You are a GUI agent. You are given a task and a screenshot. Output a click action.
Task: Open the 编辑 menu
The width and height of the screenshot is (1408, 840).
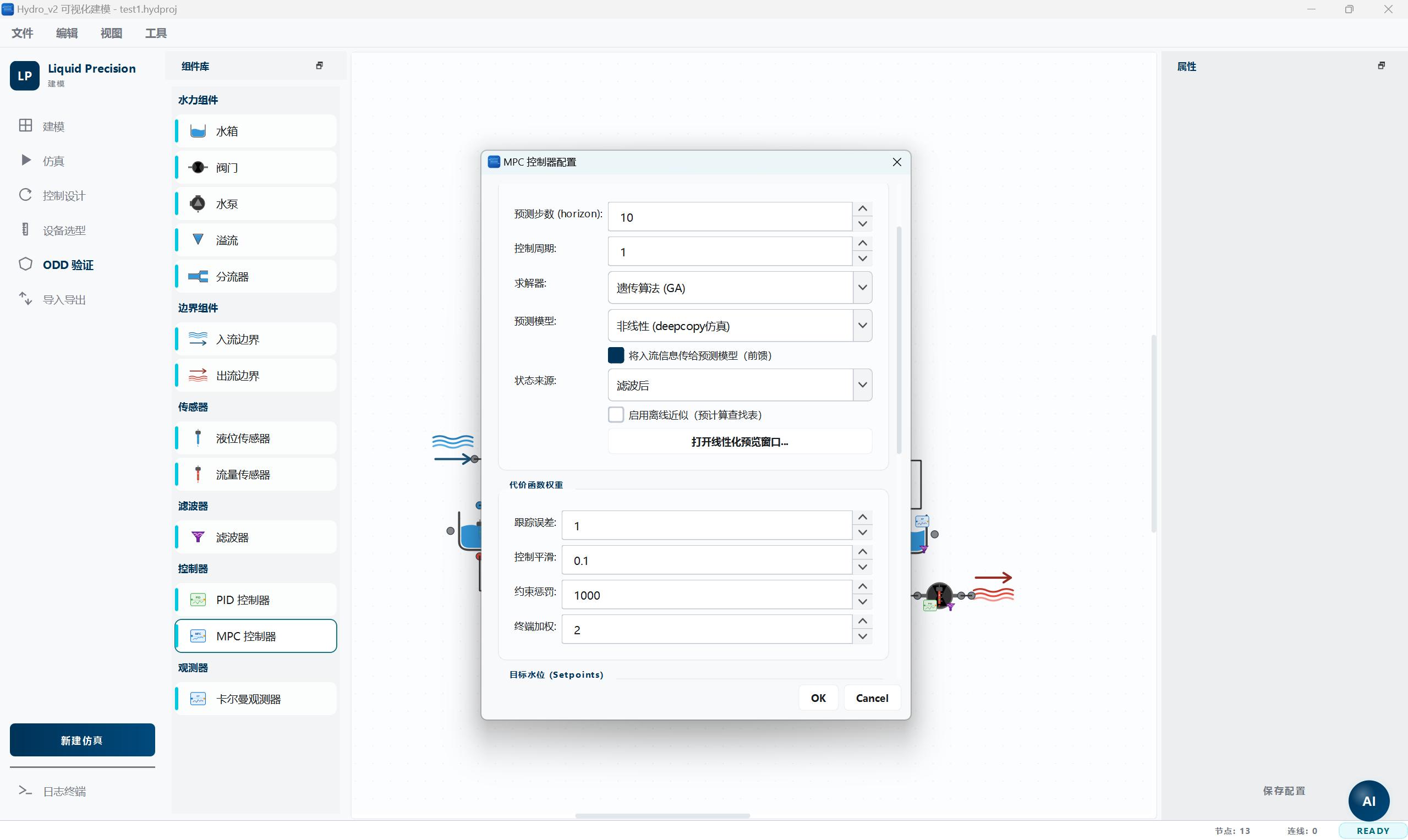(x=67, y=33)
